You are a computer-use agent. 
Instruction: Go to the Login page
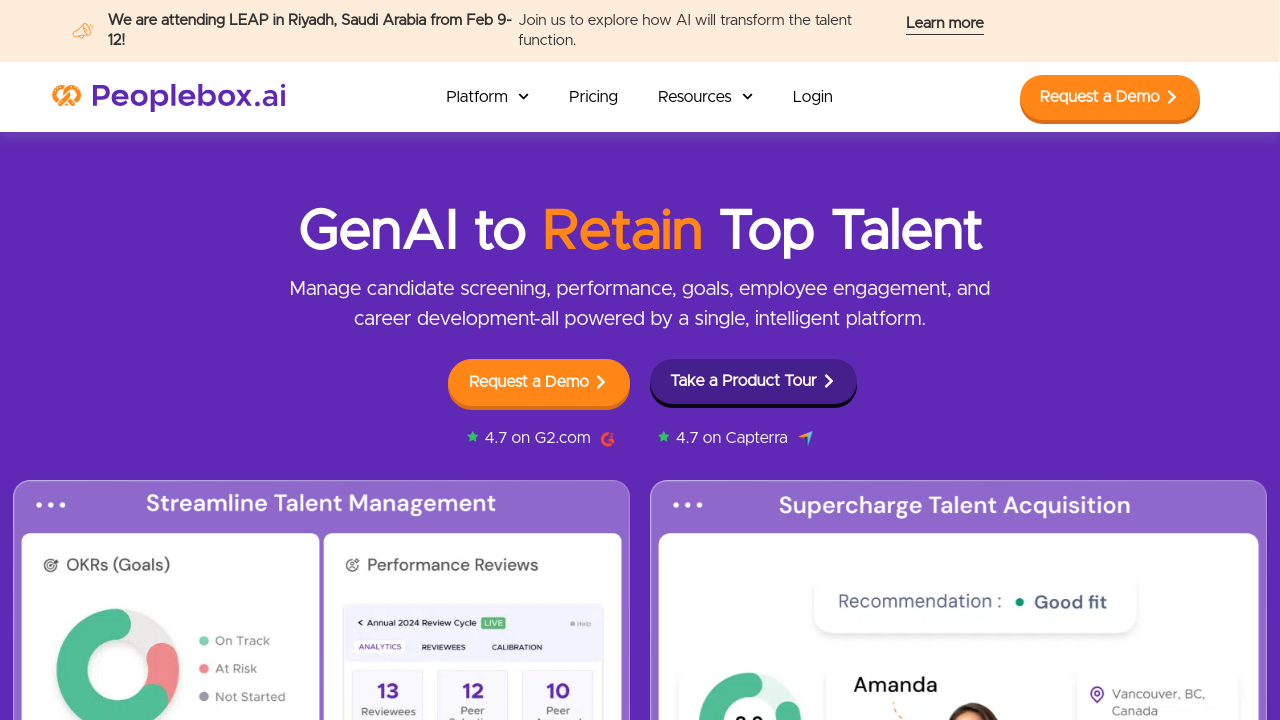point(812,97)
